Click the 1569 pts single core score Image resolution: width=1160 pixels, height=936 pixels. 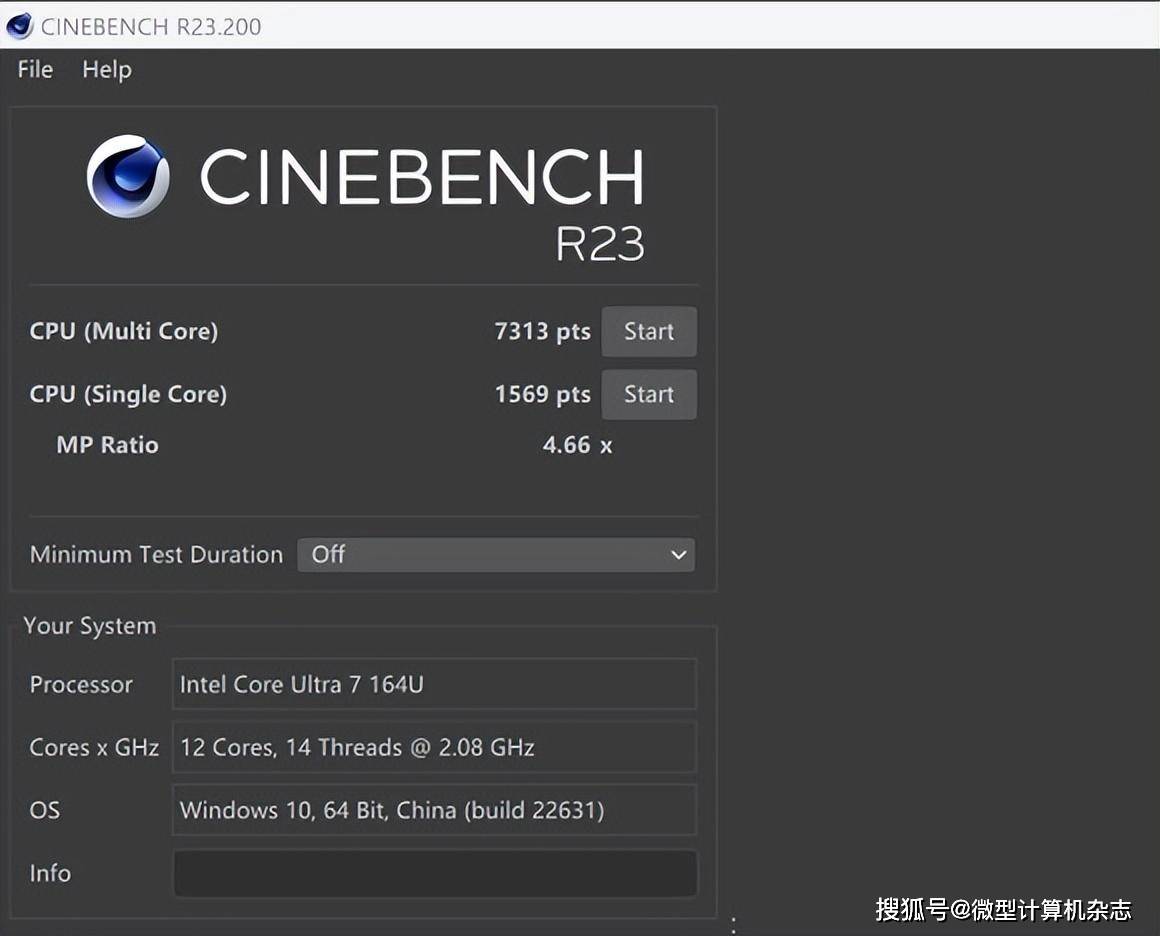(x=542, y=394)
